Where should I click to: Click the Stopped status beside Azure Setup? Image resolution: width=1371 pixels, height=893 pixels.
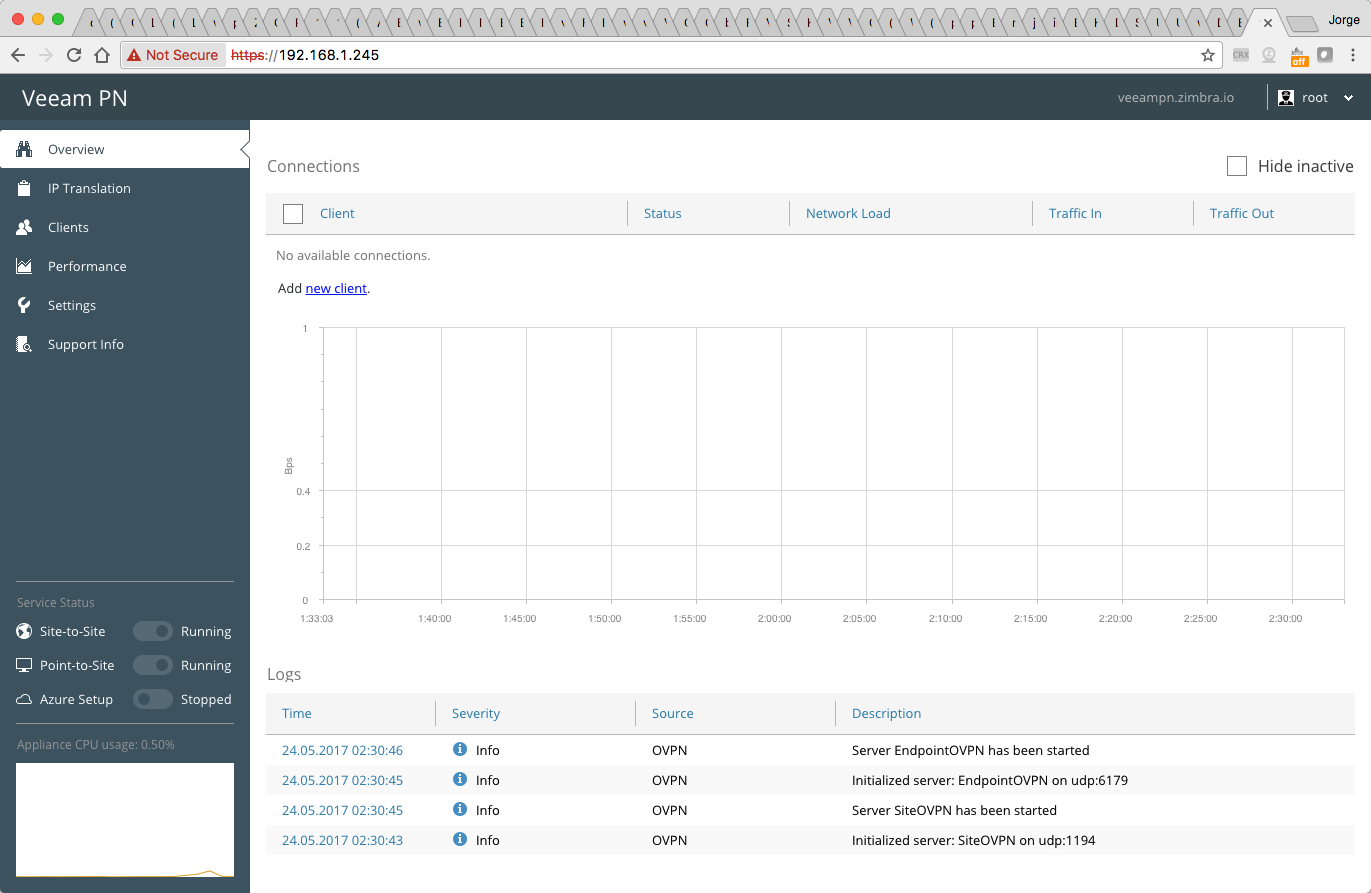[206, 699]
